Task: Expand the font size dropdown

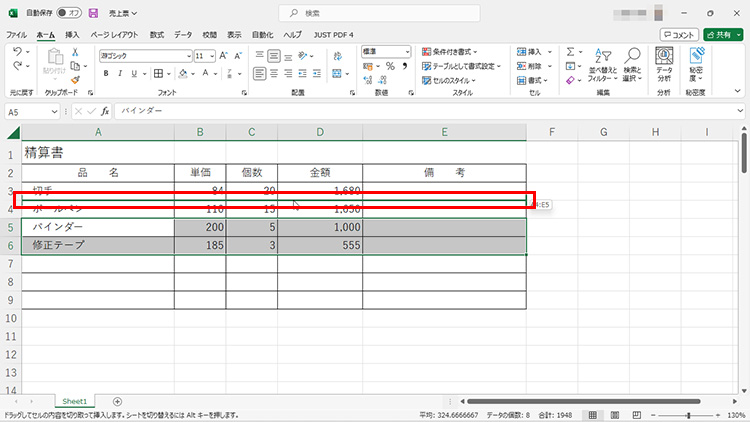Action: click(x=212, y=56)
